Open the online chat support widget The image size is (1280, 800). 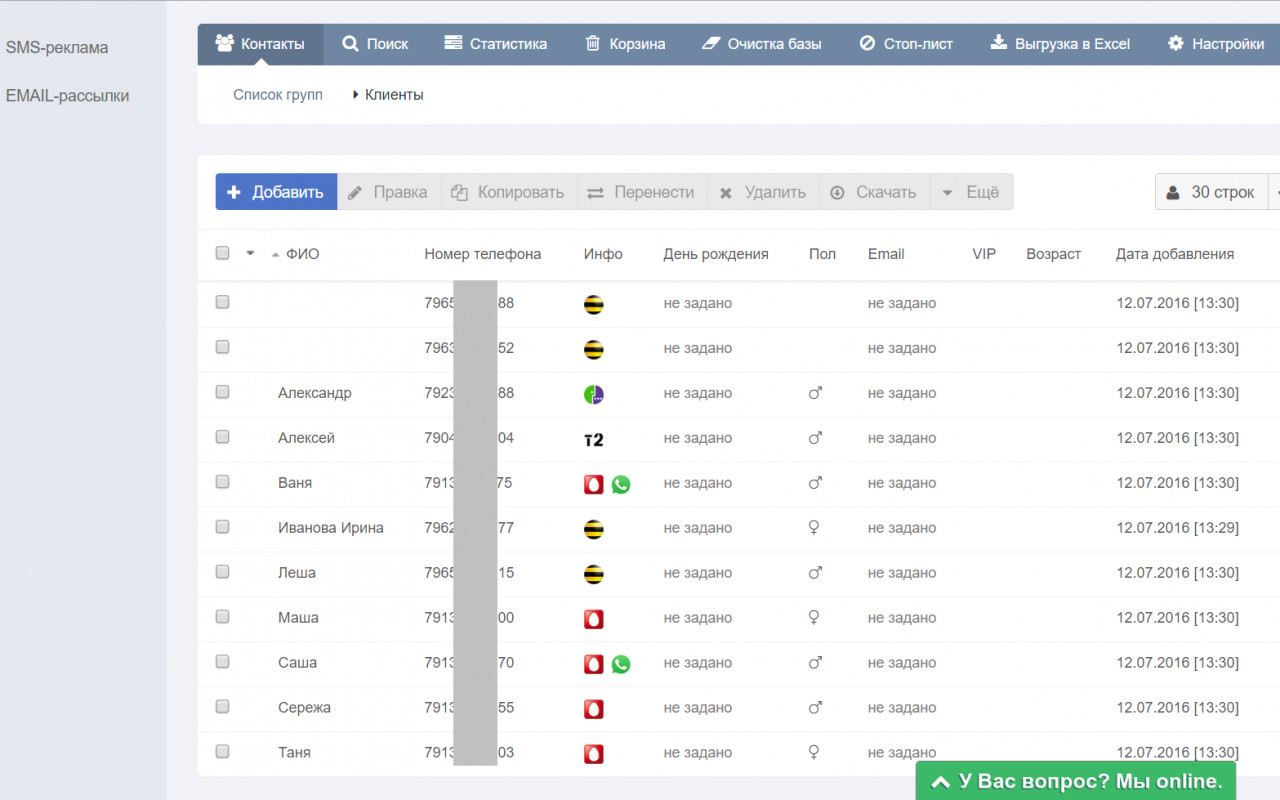(x=1076, y=781)
